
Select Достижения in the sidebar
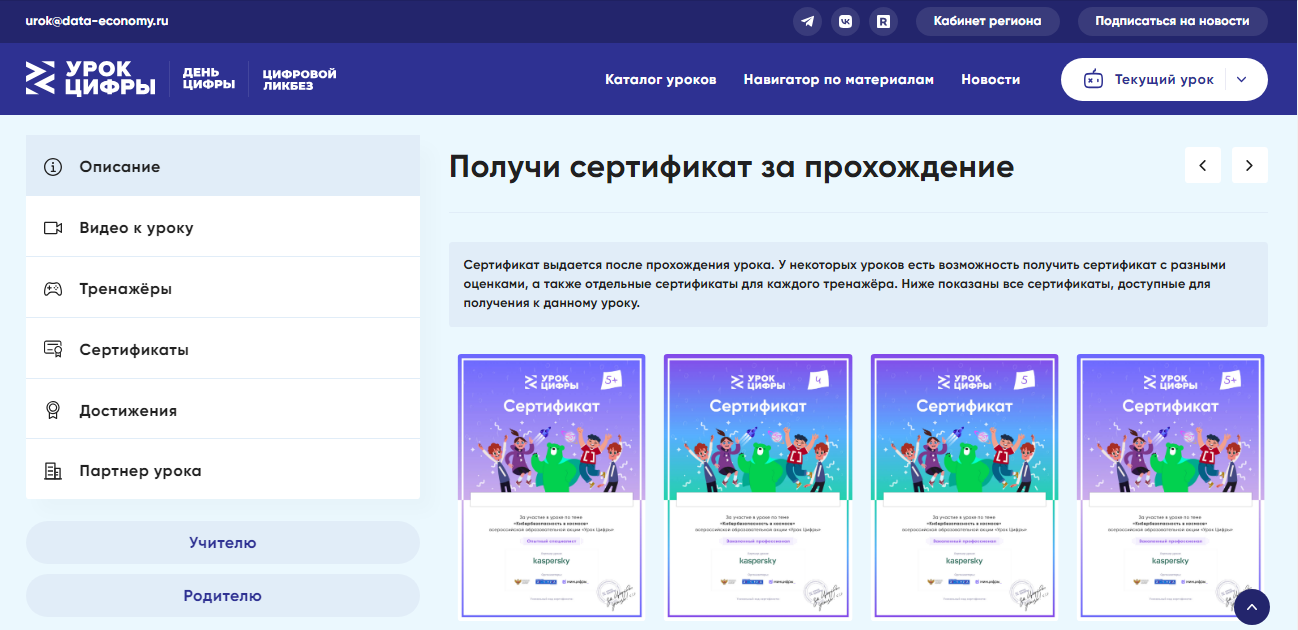(x=128, y=411)
